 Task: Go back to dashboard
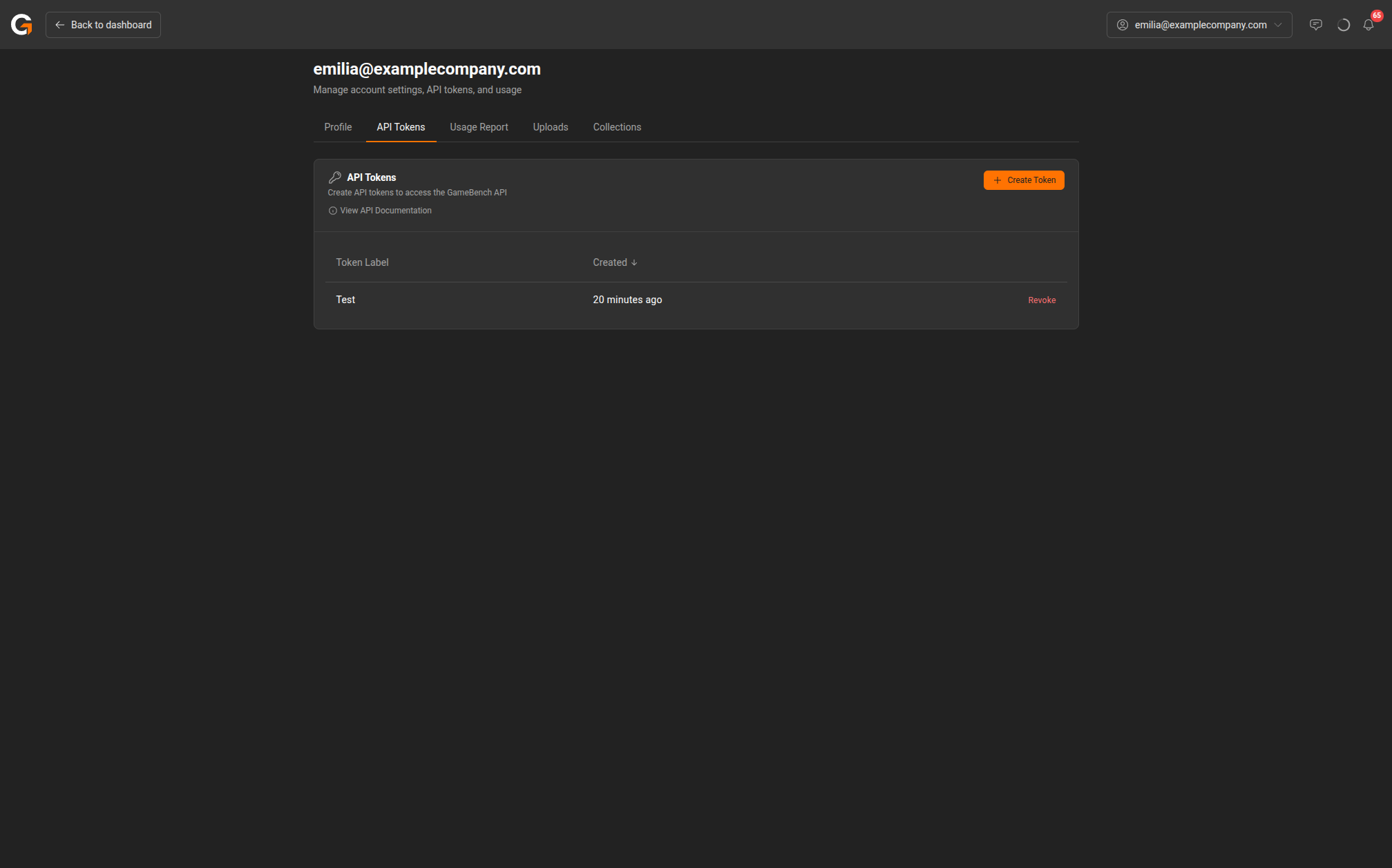tap(103, 25)
